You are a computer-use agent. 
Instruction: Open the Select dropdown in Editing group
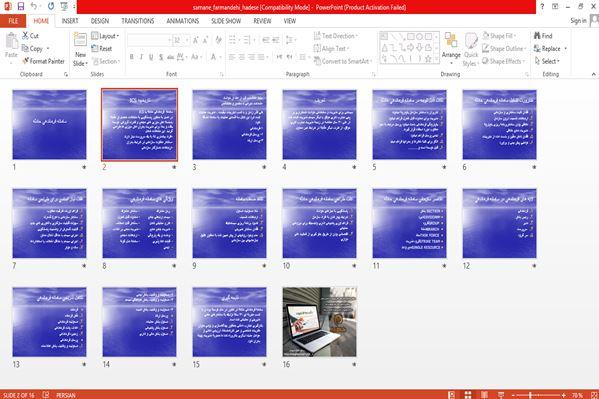coord(547,61)
